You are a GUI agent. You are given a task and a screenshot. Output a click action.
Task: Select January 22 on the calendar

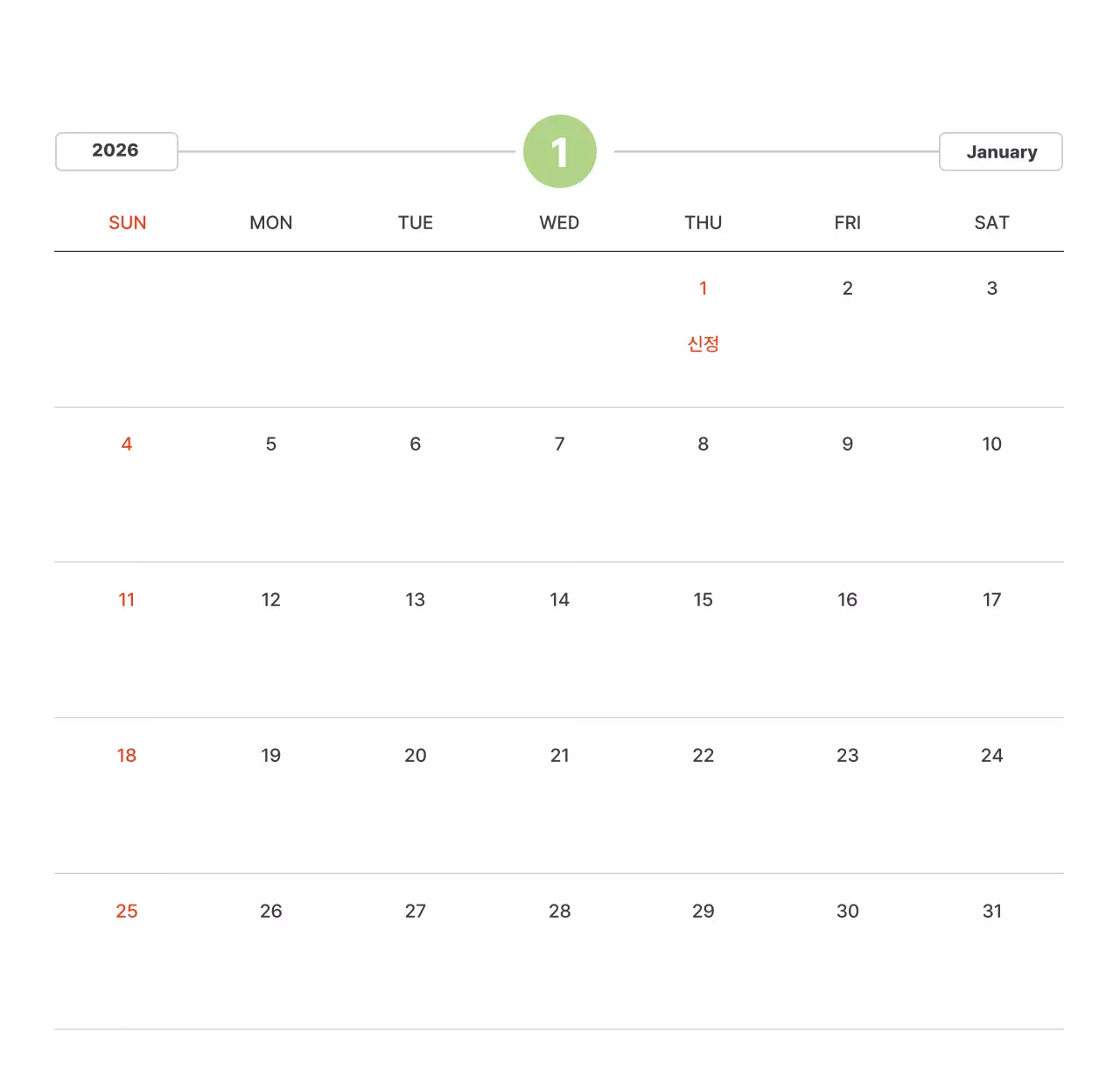point(703,756)
